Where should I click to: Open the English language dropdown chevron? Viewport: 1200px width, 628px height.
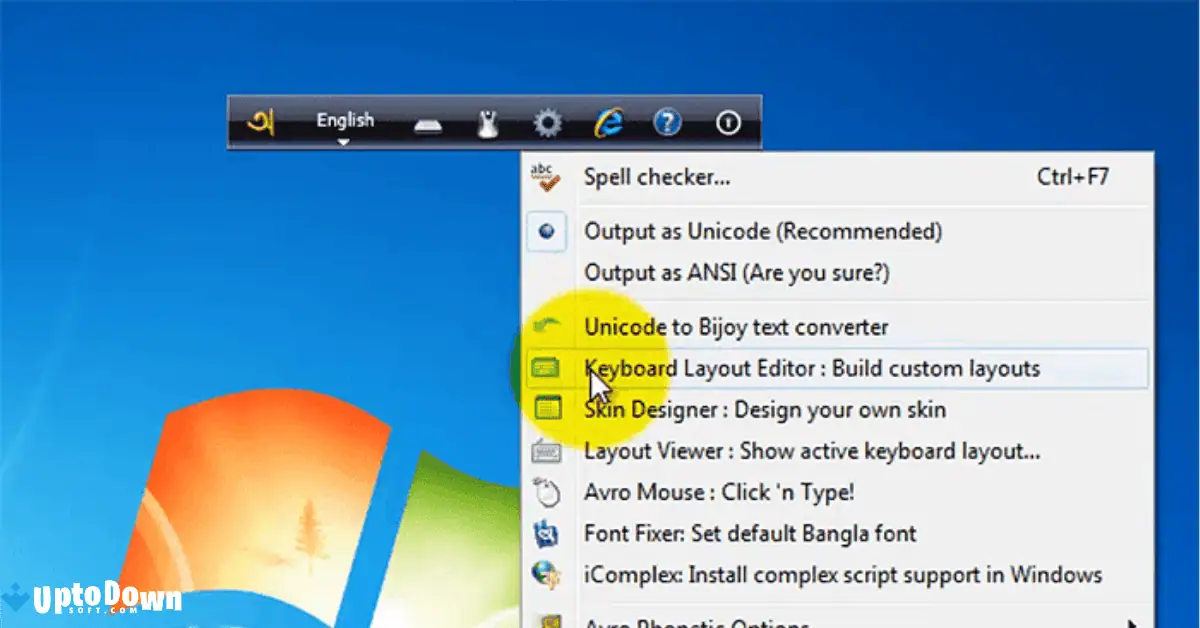point(345,141)
